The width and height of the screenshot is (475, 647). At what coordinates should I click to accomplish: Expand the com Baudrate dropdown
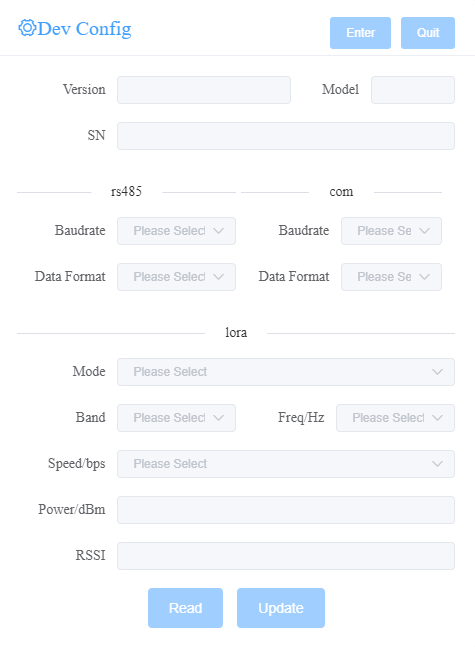click(x=391, y=231)
